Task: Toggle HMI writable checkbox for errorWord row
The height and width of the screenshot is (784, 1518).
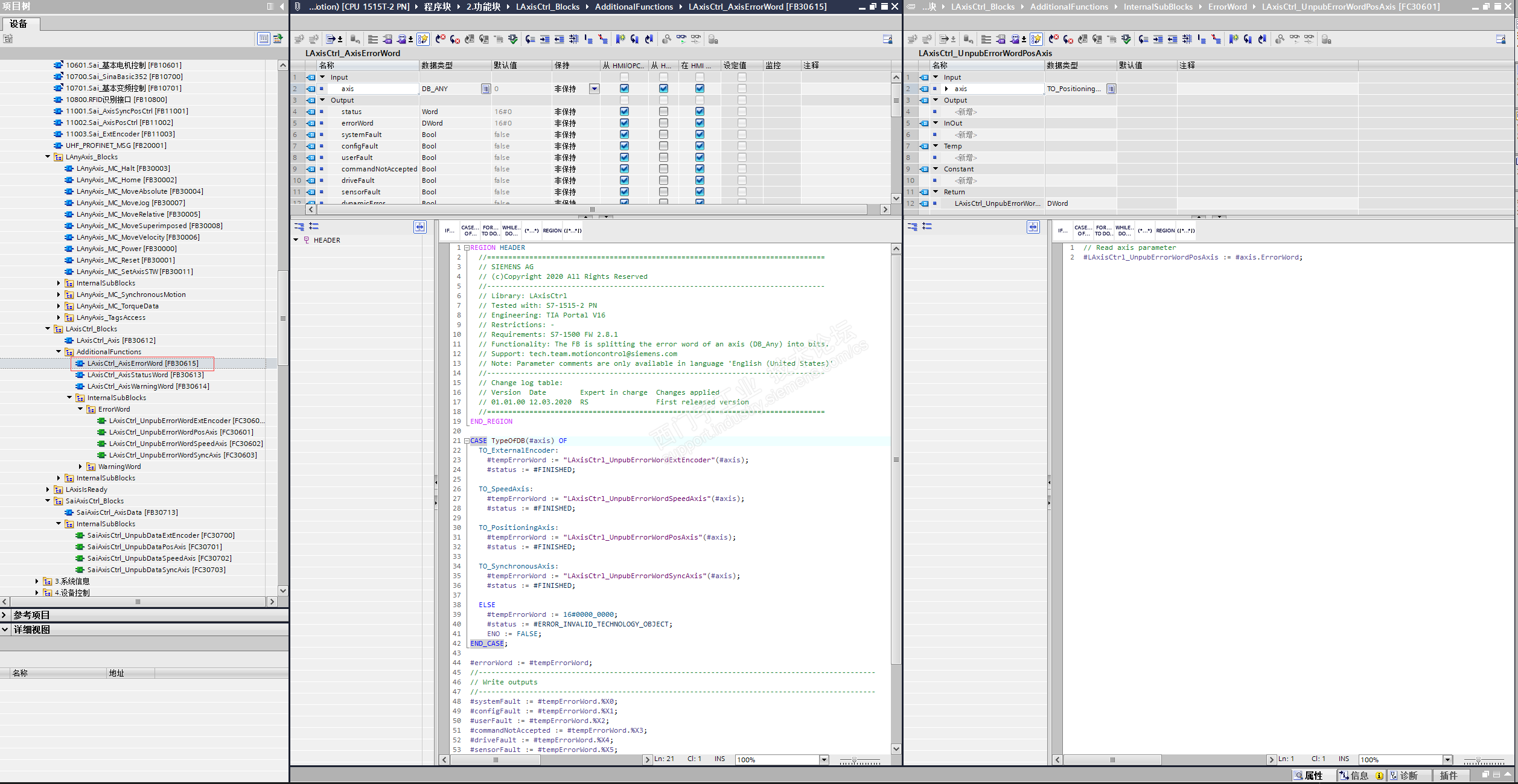Action: pyautogui.click(x=663, y=123)
